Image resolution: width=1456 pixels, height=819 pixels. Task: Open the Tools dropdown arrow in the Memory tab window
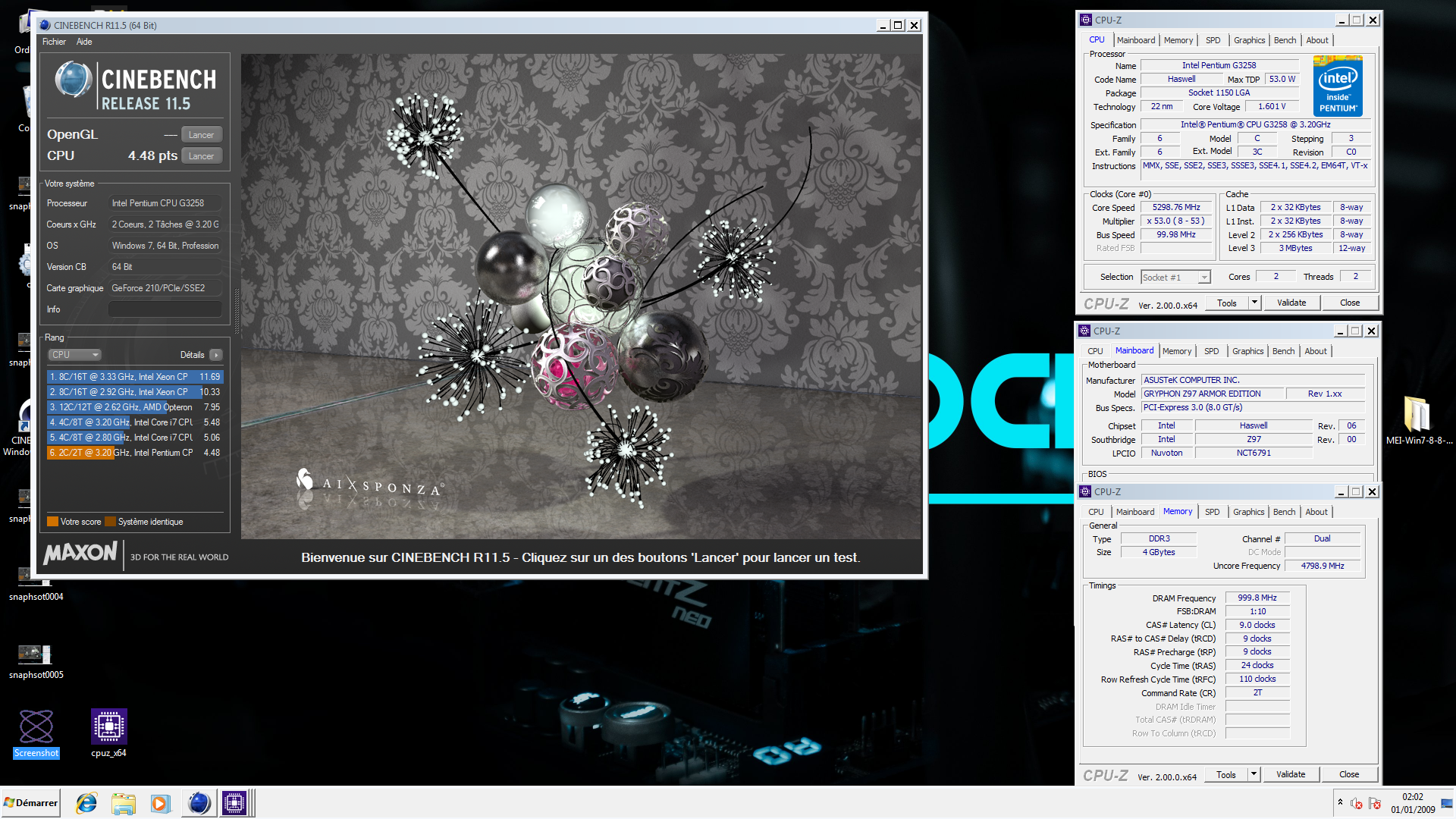pos(1254,775)
